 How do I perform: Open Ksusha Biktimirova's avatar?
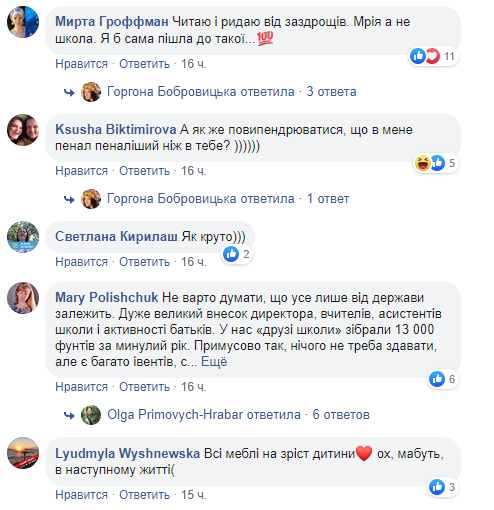click(x=23, y=130)
